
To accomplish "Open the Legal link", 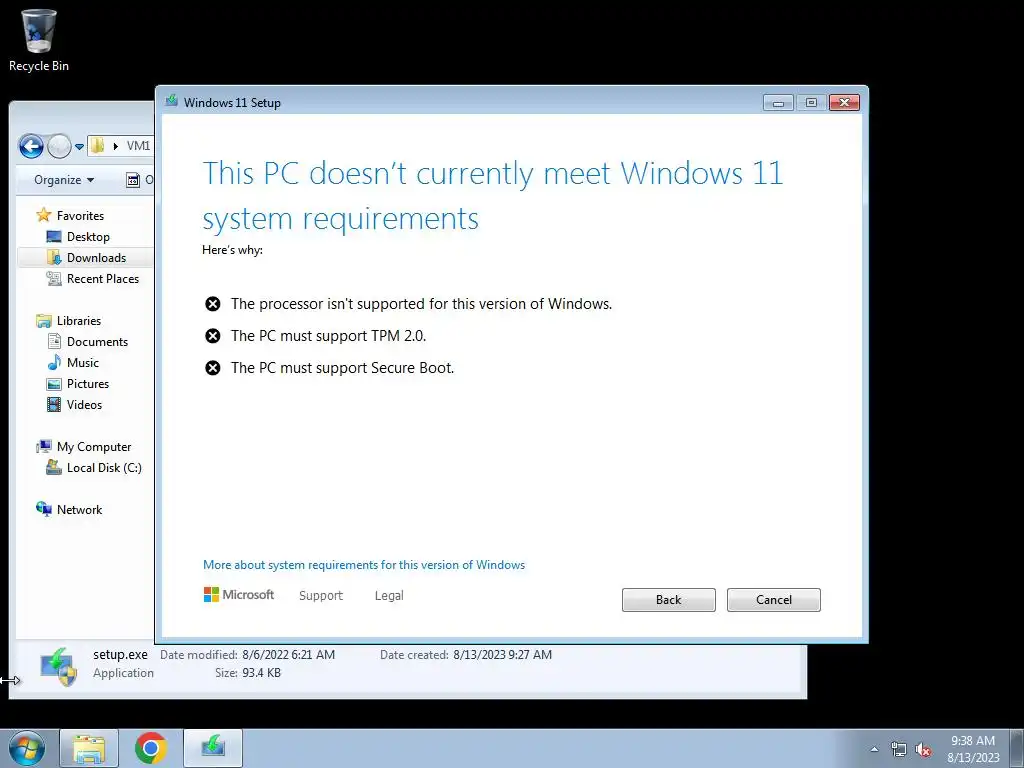I will click(389, 596).
